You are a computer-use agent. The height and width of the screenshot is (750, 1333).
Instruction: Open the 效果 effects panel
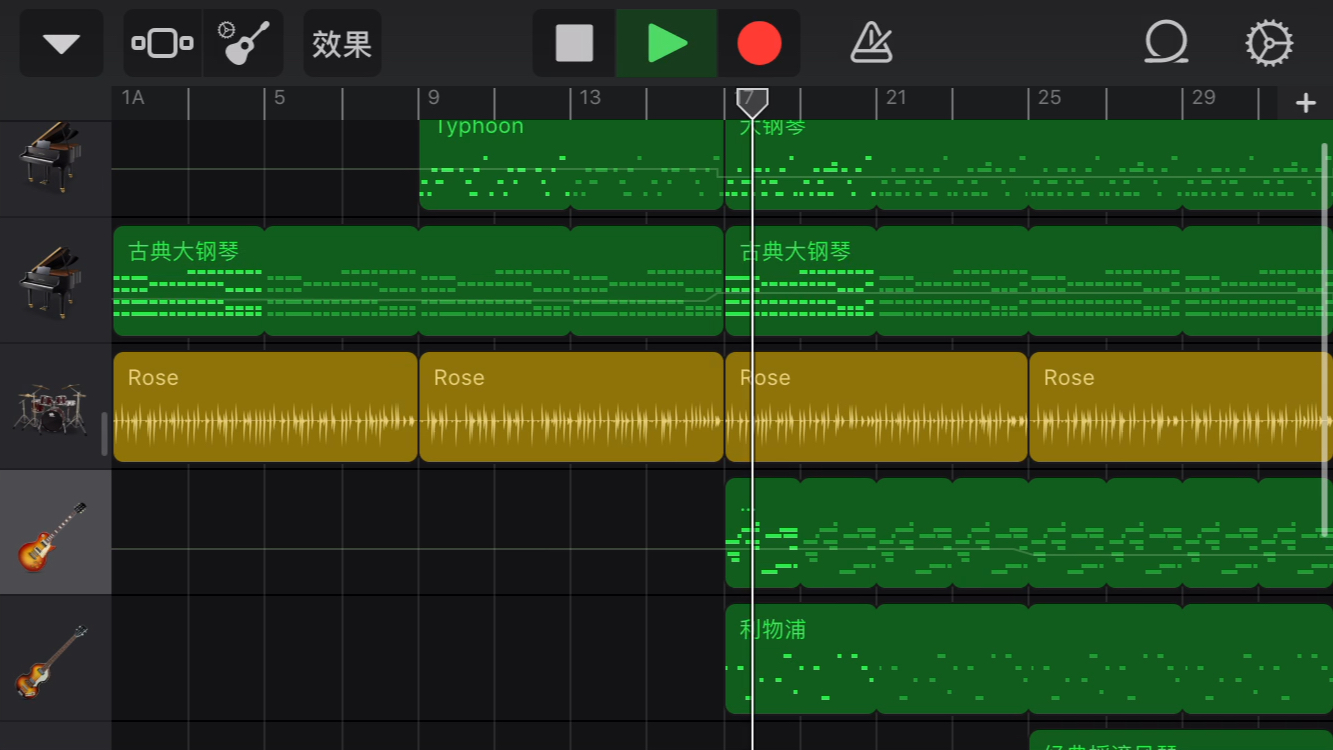(342, 44)
